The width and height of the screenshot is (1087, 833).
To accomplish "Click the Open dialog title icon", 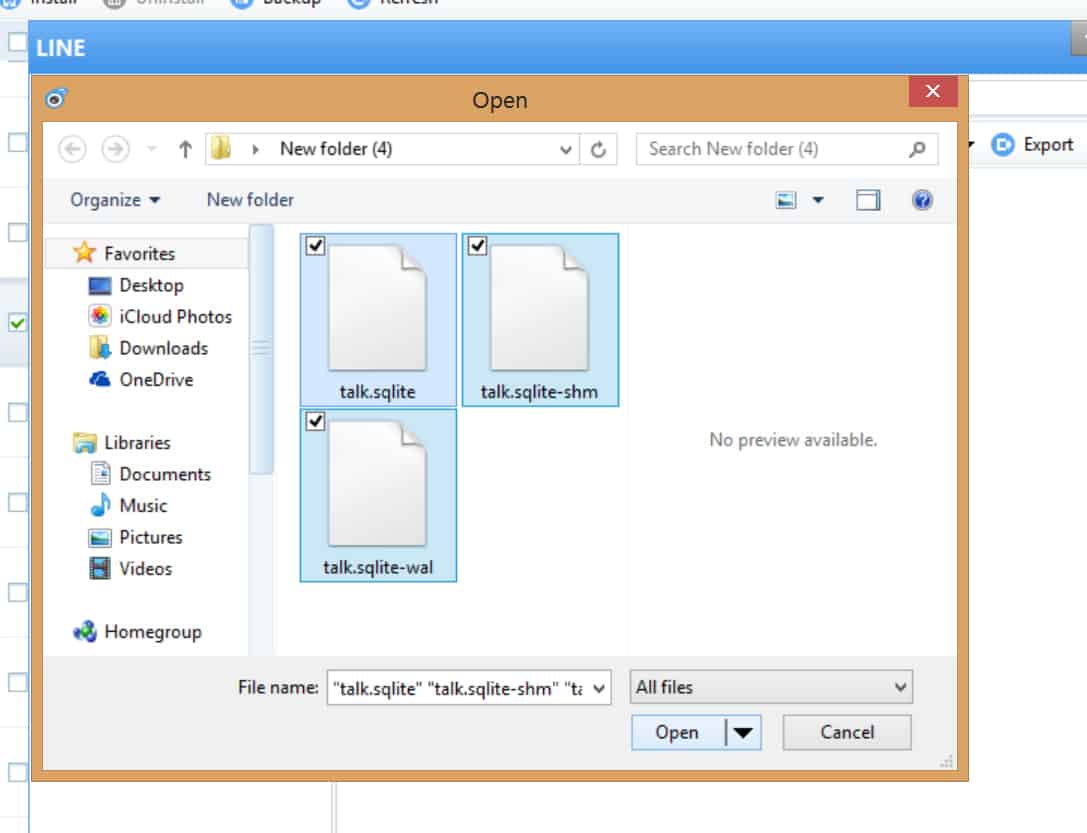I will (55, 98).
